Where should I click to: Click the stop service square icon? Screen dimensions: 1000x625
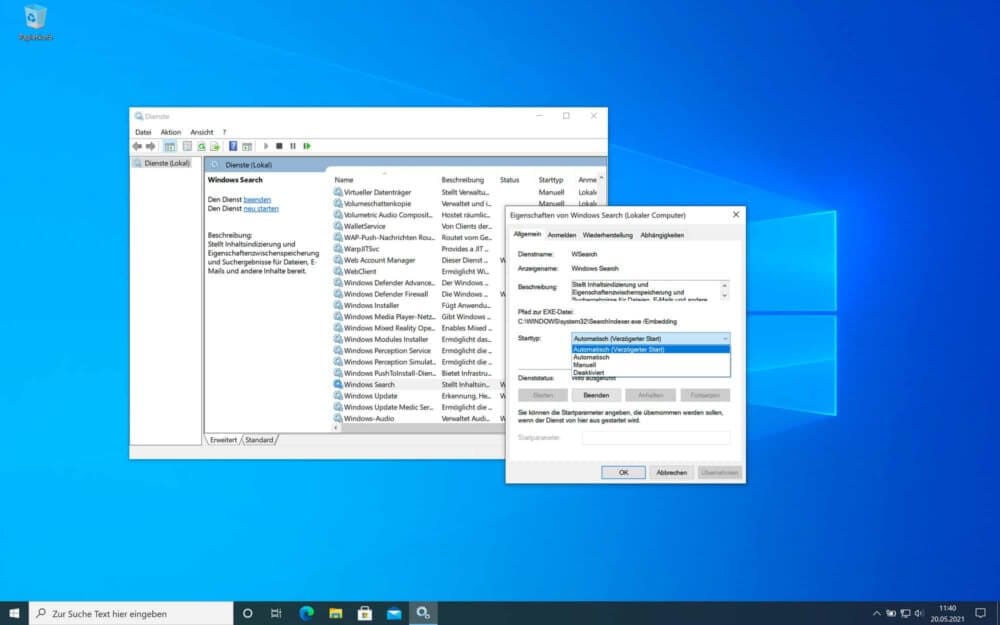tap(279, 146)
